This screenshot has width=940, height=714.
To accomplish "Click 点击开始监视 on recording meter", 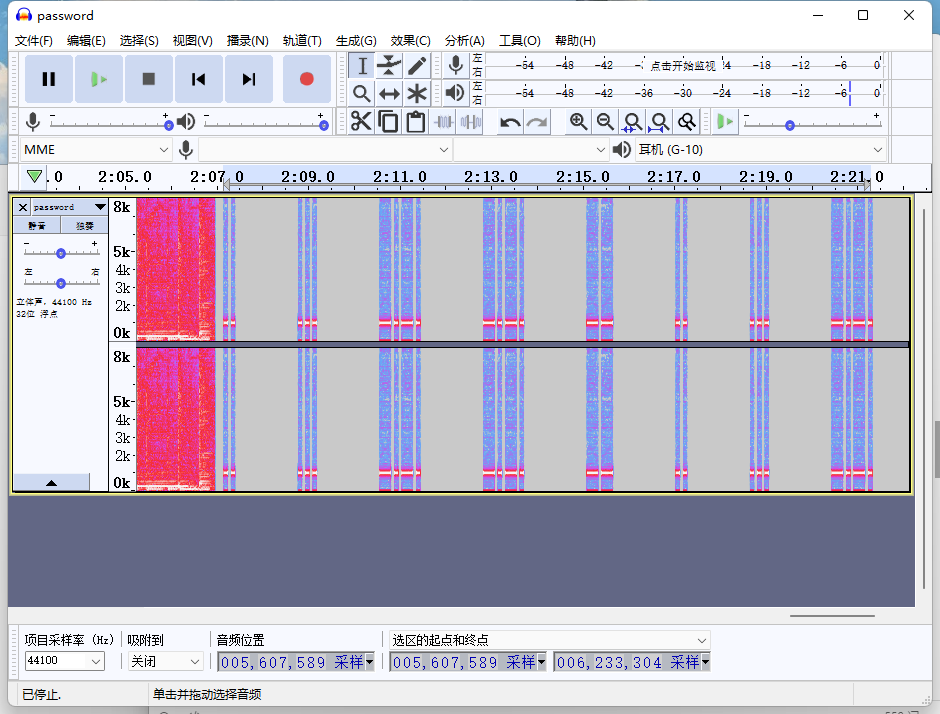I will click(x=683, y=65).
